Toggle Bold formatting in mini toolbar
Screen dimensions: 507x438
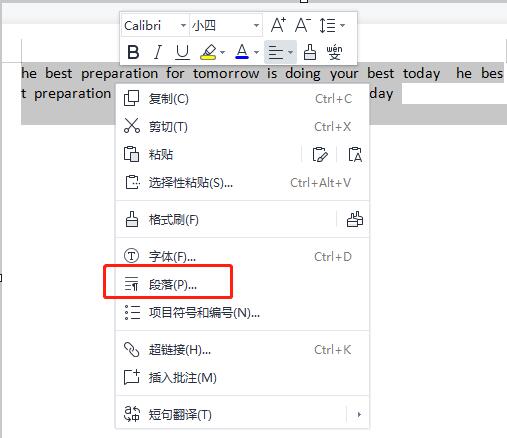click(133, 52)
